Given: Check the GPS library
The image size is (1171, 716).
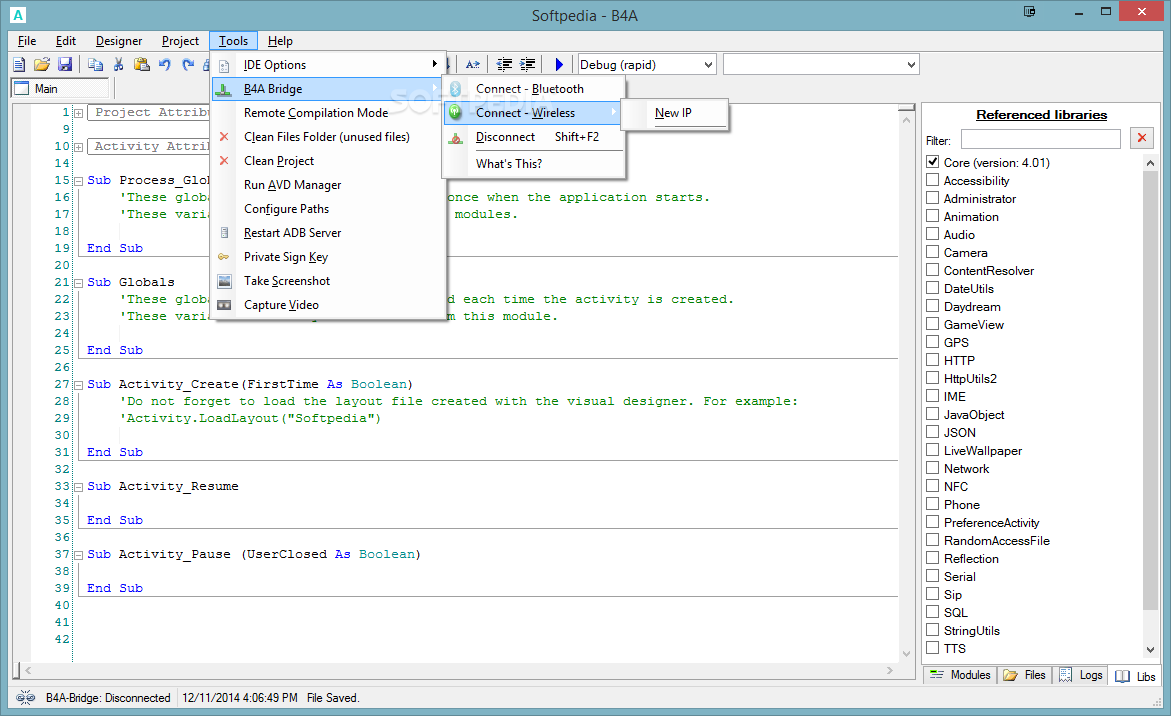Looking at the screenshot, I should pyautogui.click(x=933, y=341).
